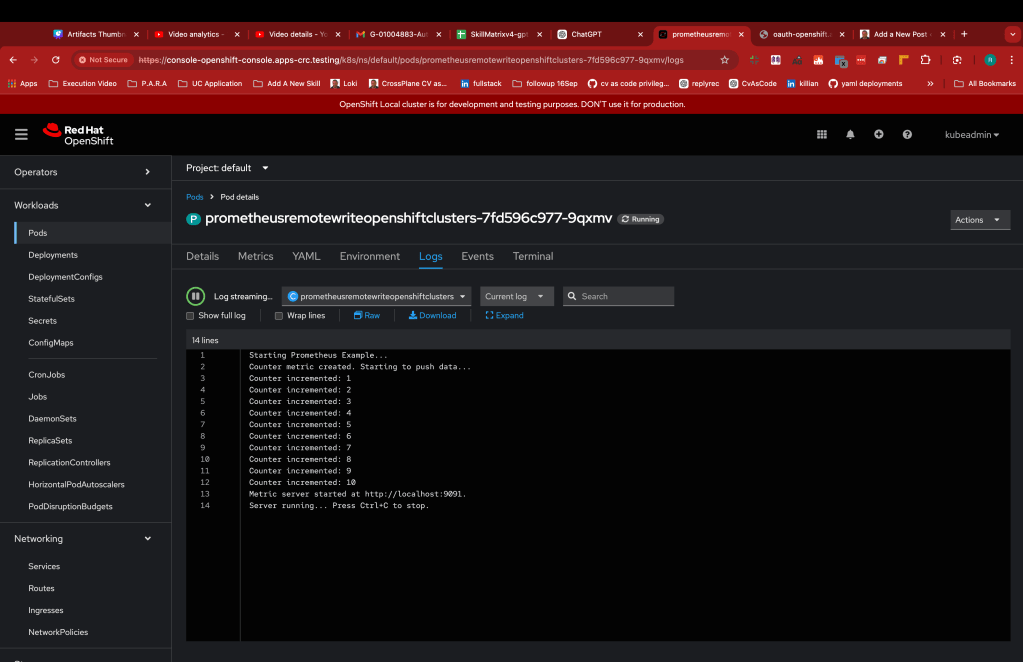Screen dimensions: 1023x662
Task: Enable Wrap lines checkbox
Action: (279, 316)
